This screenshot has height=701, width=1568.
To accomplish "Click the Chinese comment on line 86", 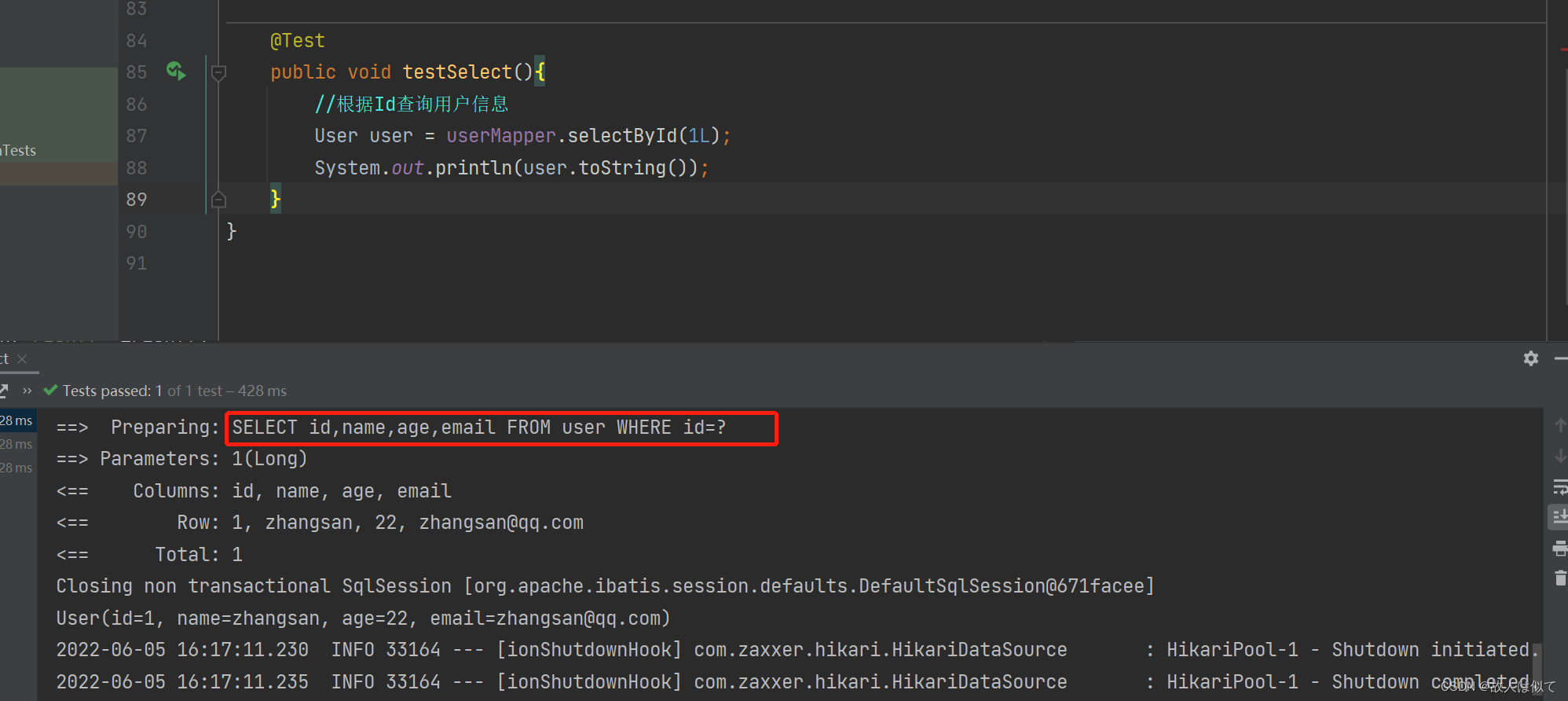I will pos(412,104).
